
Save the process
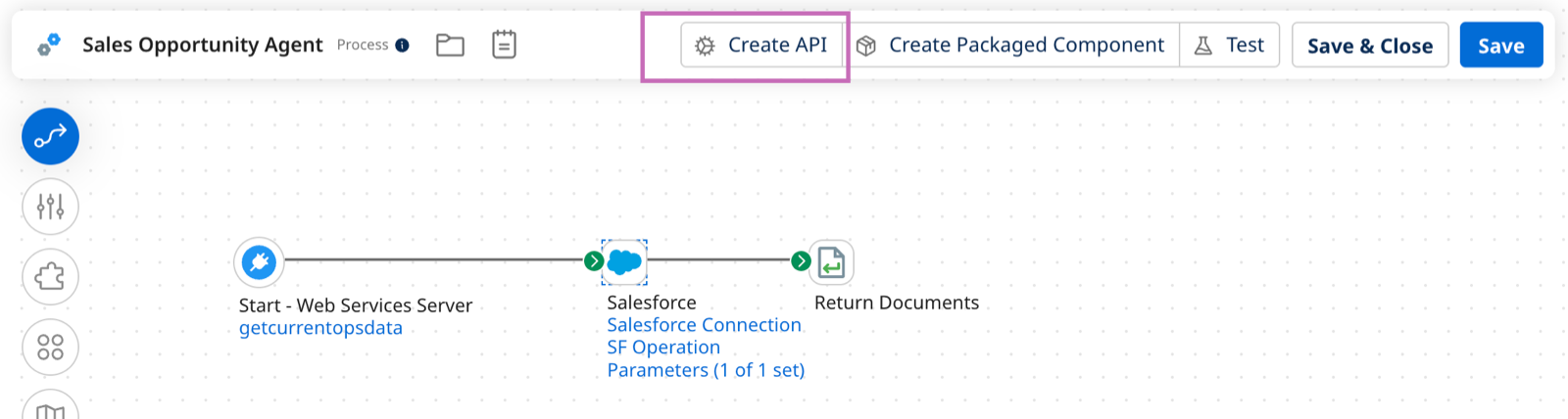[x=1501, y=45]
